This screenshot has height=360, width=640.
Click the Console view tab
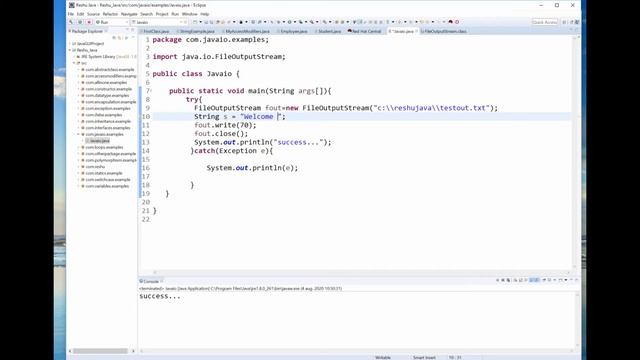tap(150, 281)
